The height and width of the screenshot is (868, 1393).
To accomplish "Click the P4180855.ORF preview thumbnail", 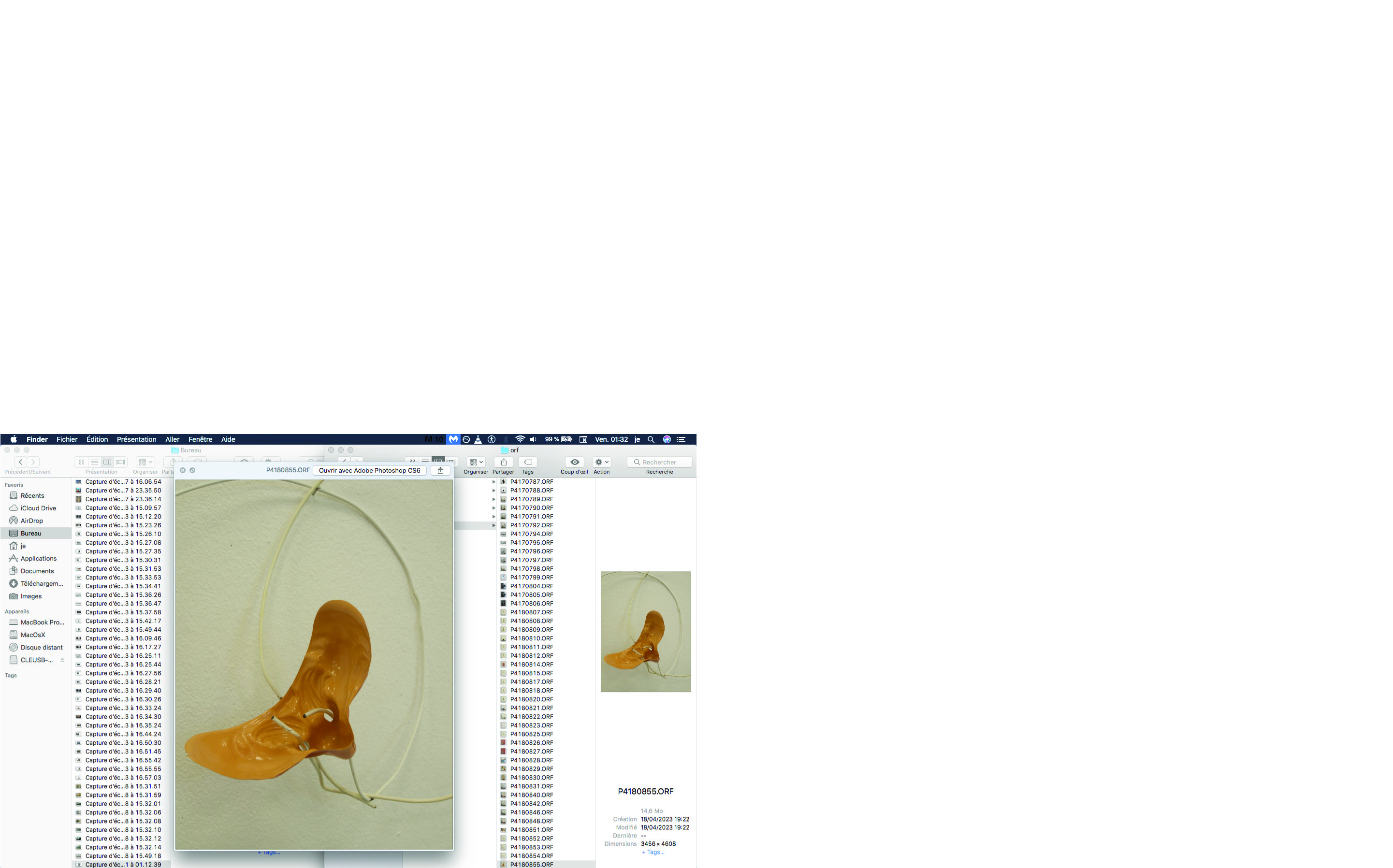I will 646,632.
